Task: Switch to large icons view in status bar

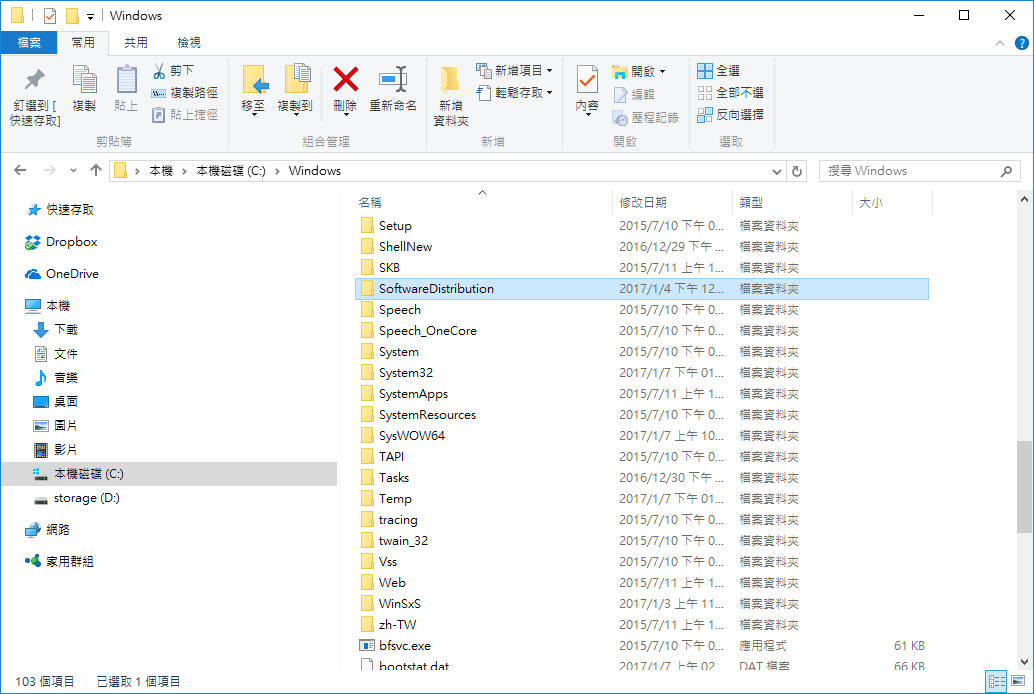Action: [1019, 681]
